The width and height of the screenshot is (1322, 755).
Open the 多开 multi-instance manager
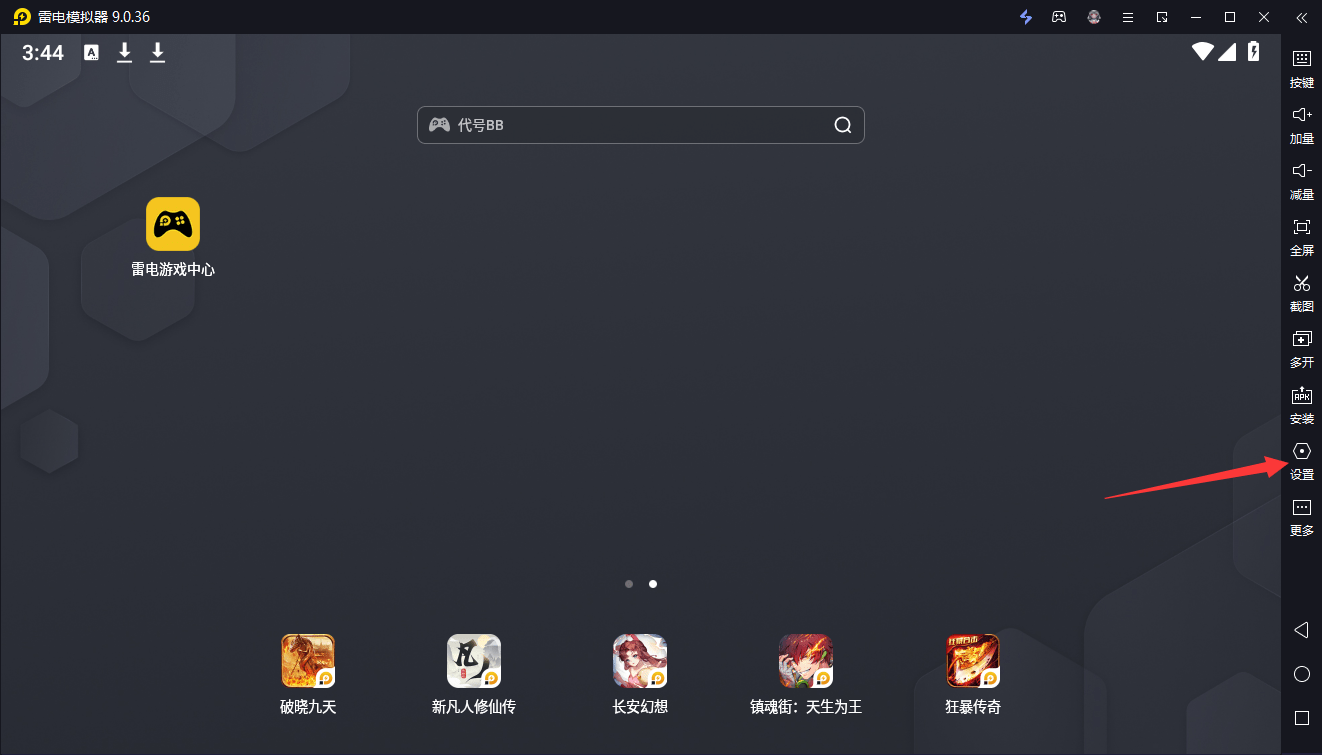(x=1301, y=346)
